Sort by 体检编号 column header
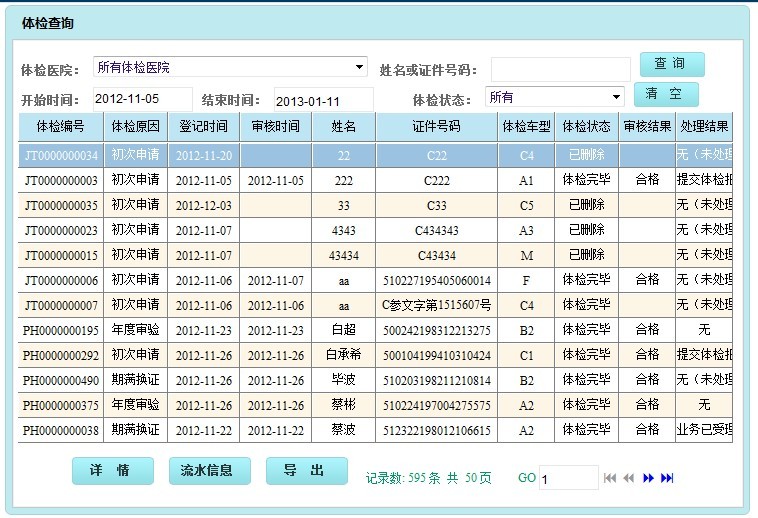Viewport: 758px width, 518px height. [61, 127]
